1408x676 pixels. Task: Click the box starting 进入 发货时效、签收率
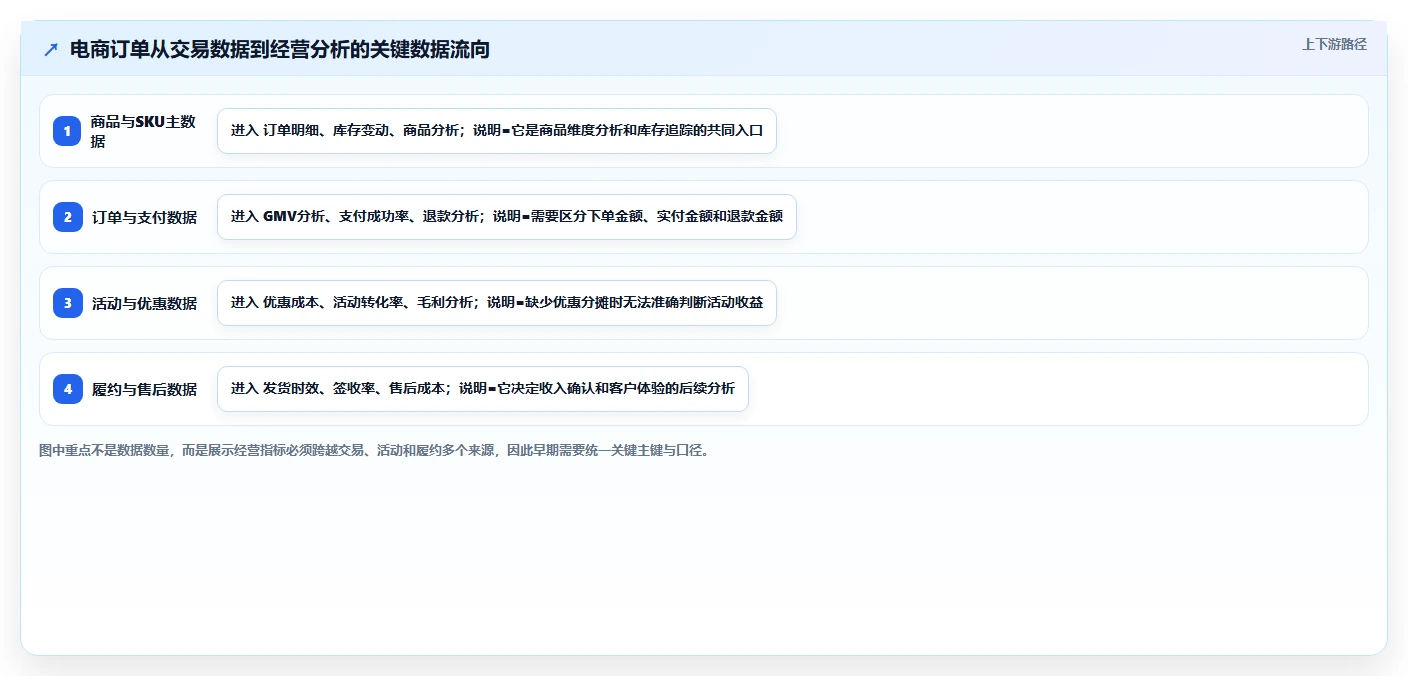[x=483, y=389]
